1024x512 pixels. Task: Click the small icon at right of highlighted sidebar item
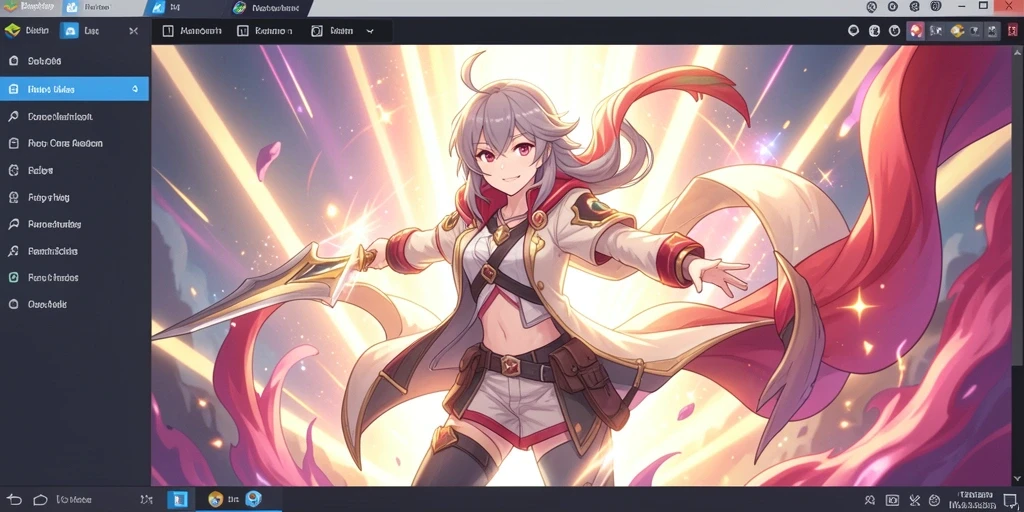click(x=135, y=89)
